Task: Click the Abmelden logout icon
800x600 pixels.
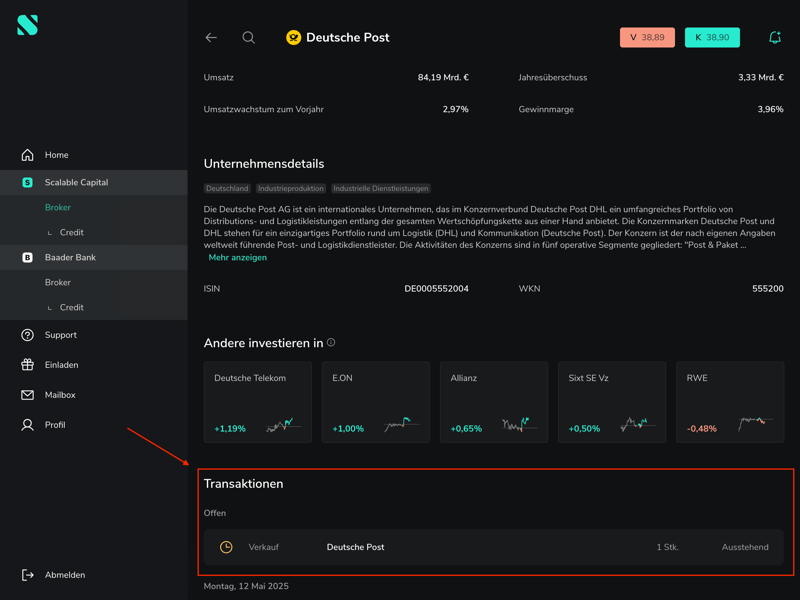Action: coord(28,575)
